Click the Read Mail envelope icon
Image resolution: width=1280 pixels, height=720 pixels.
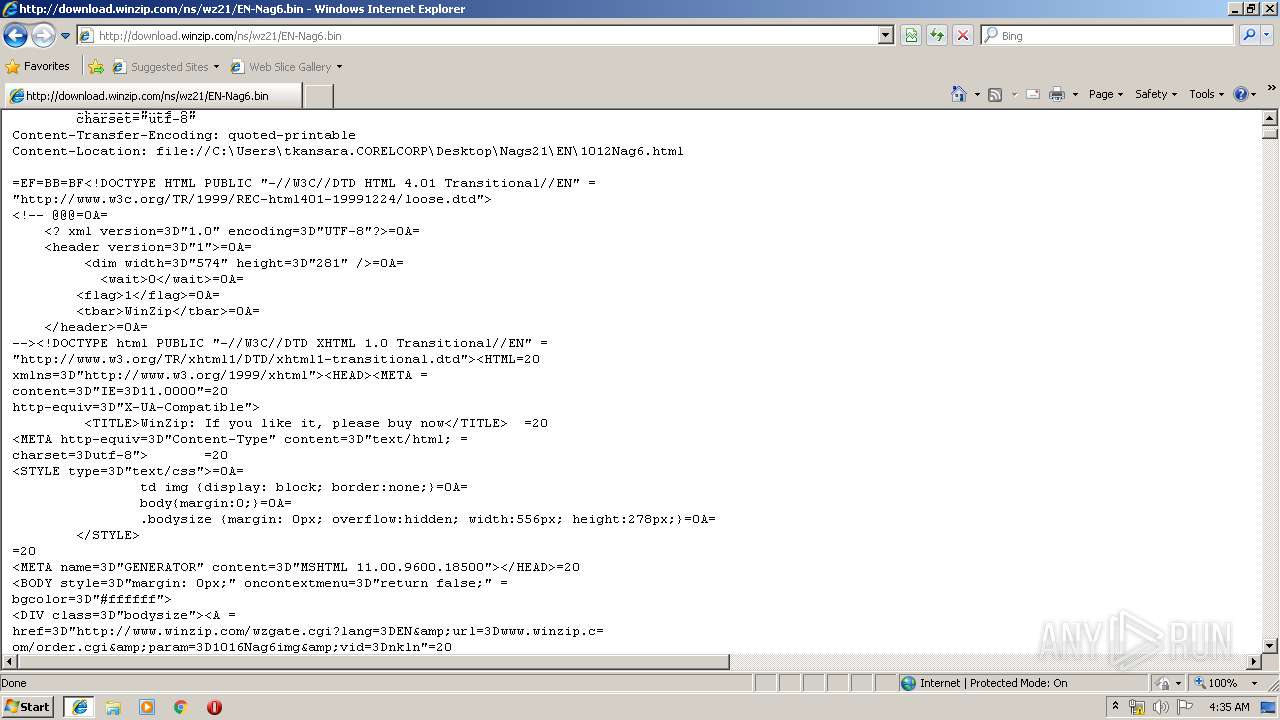1033,94
